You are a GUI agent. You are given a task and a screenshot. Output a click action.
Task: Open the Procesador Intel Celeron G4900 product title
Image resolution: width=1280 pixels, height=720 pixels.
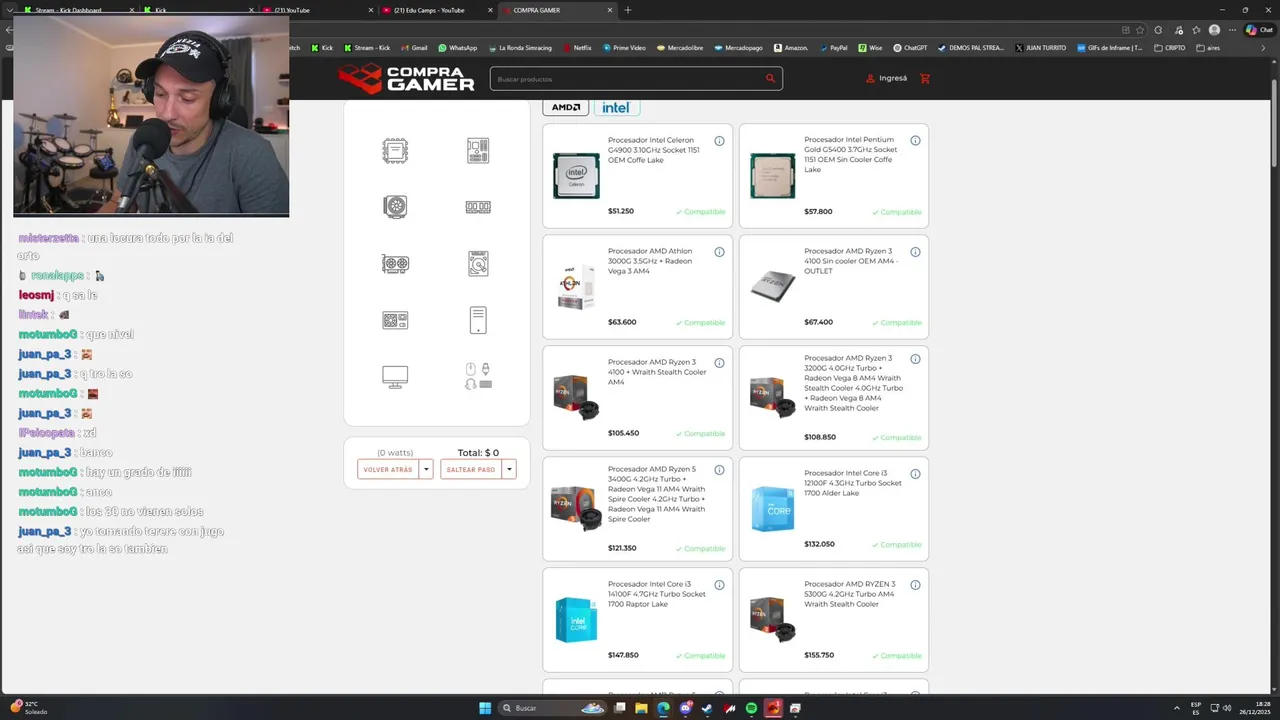(654, 150)
